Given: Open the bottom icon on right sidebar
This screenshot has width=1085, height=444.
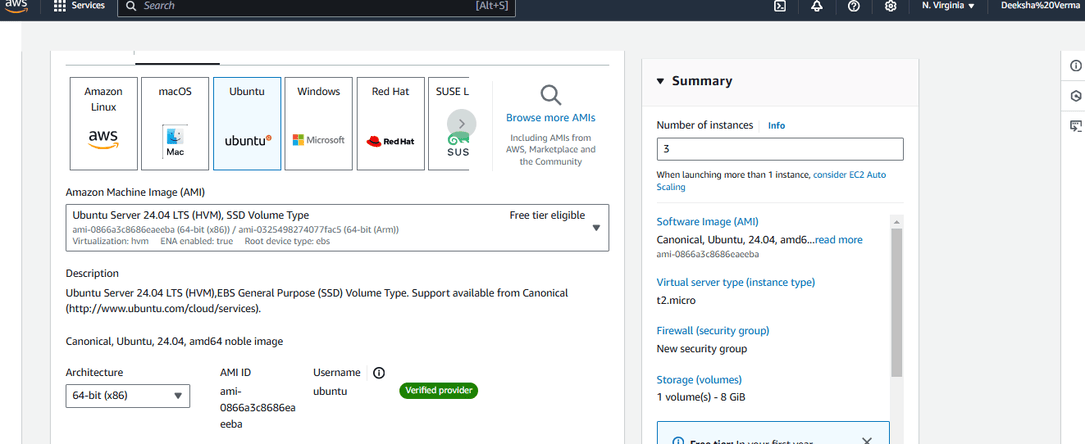Looking at the screenshot, I should pyautogui.click(x=1075, y=126).
